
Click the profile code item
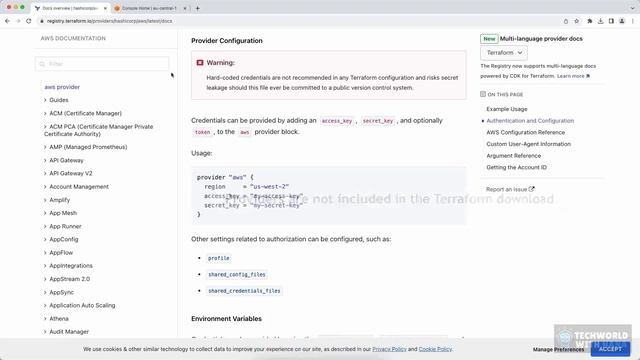point(218,258)
